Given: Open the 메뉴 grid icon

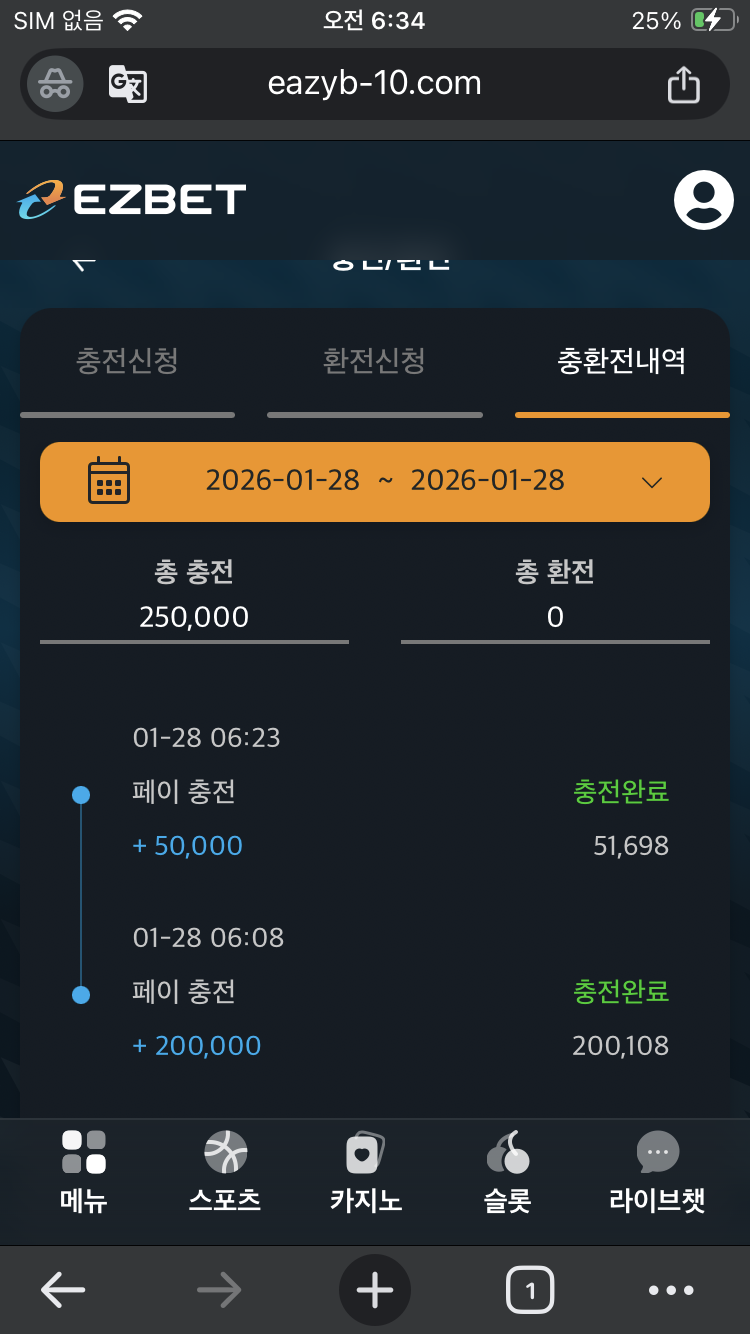Looking at the screenshot, I should (83, 1153).
